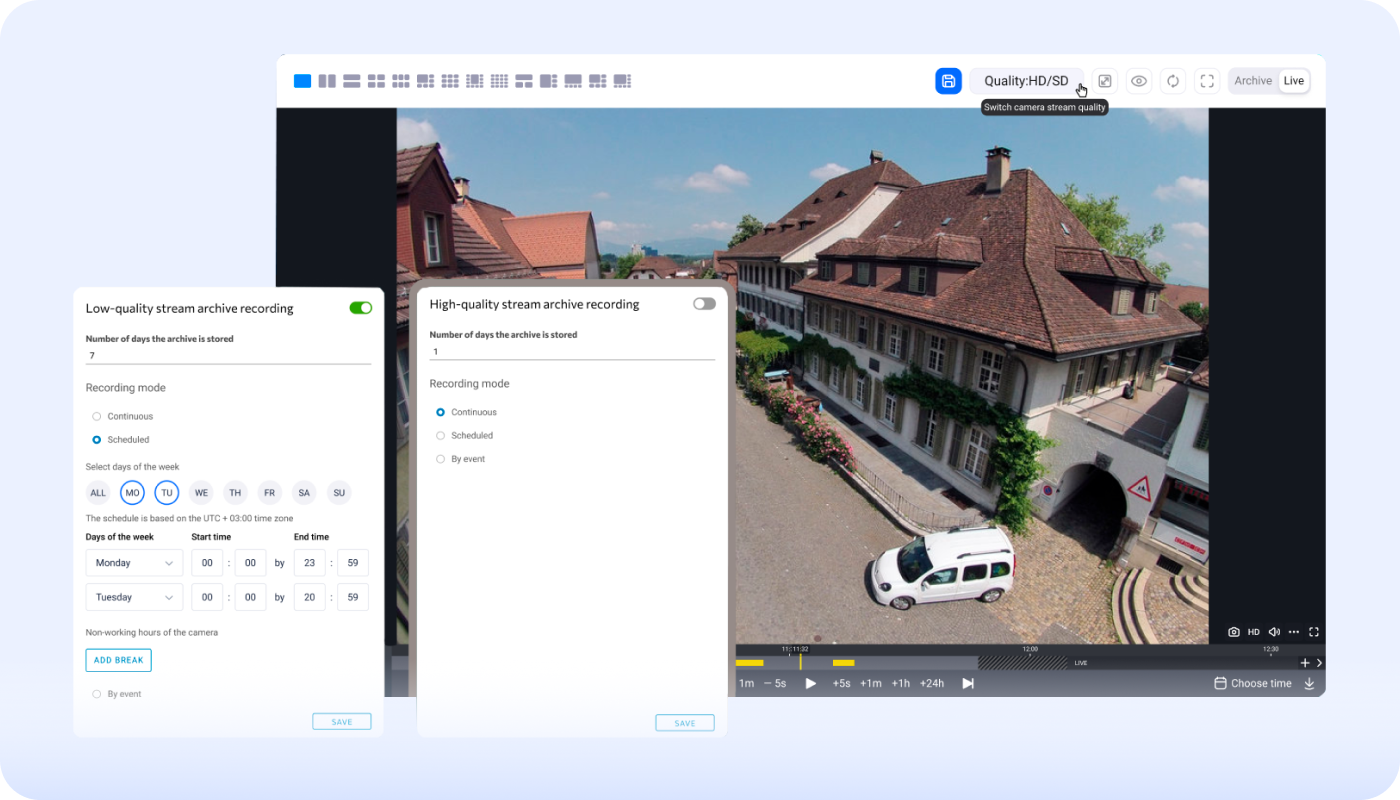The height and width of the screenshot is (800, 1400).
Task: Select the WE day chip
Action: pyautogui.click(x=201, y=492)
